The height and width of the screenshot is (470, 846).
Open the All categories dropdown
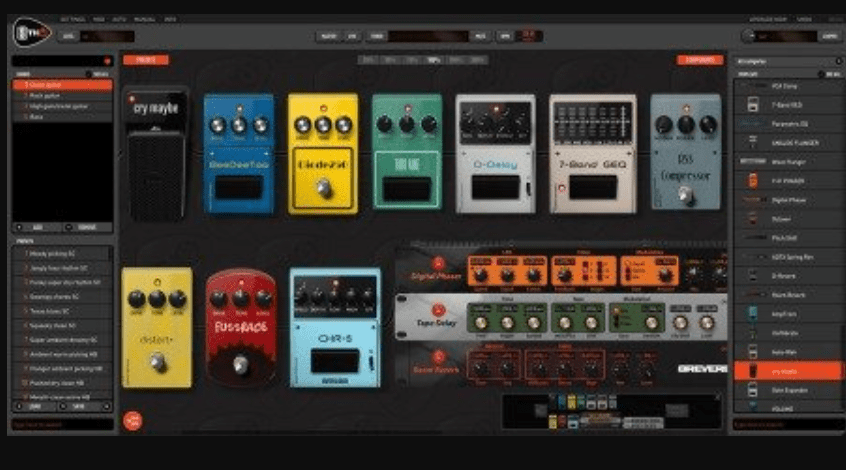[x=788, y=61]
